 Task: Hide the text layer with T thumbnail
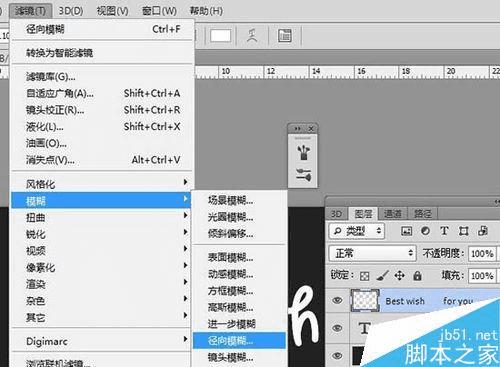pyautogui.click(x=337, y=328)
